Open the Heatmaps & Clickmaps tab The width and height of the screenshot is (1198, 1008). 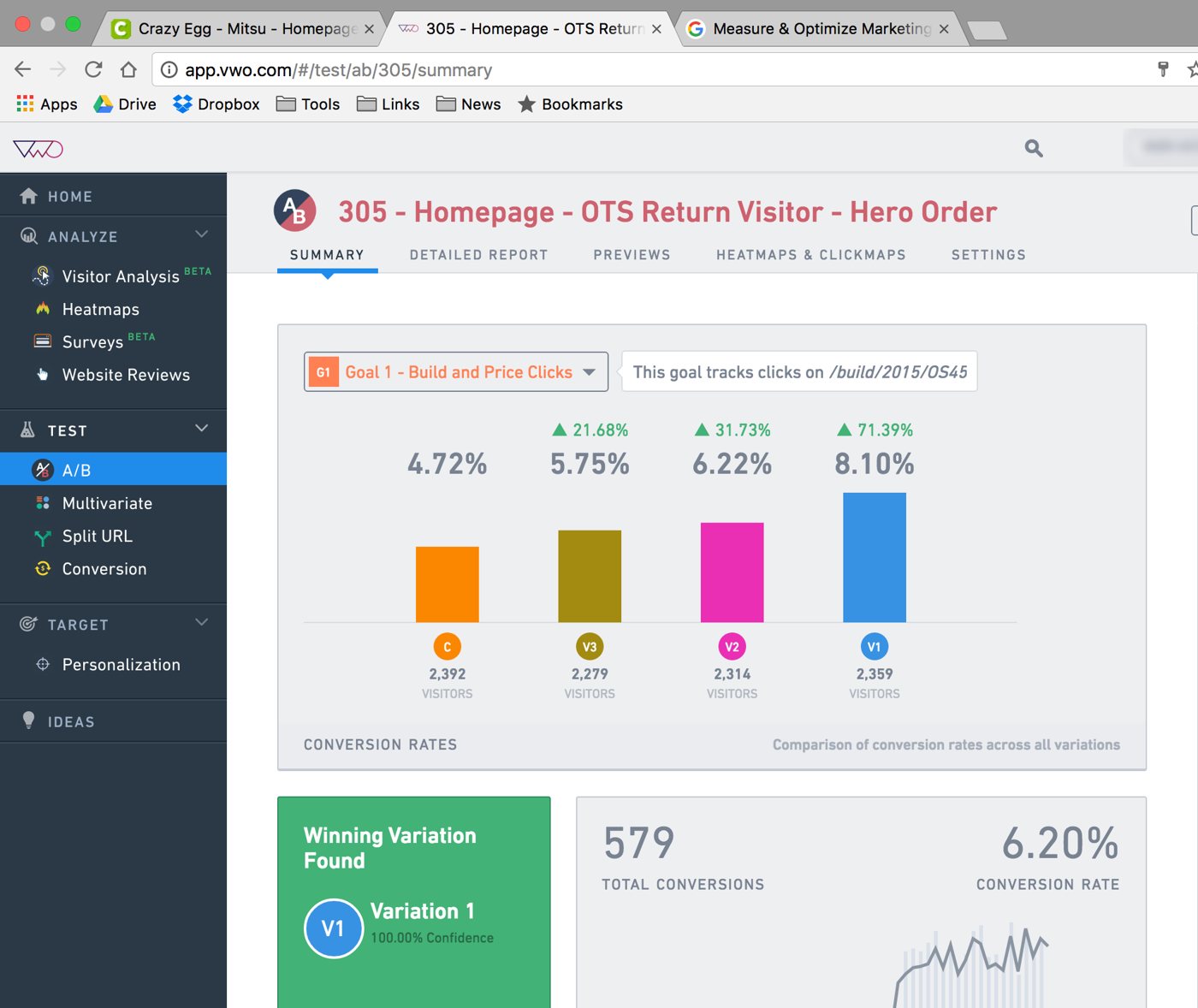[811, 255]
